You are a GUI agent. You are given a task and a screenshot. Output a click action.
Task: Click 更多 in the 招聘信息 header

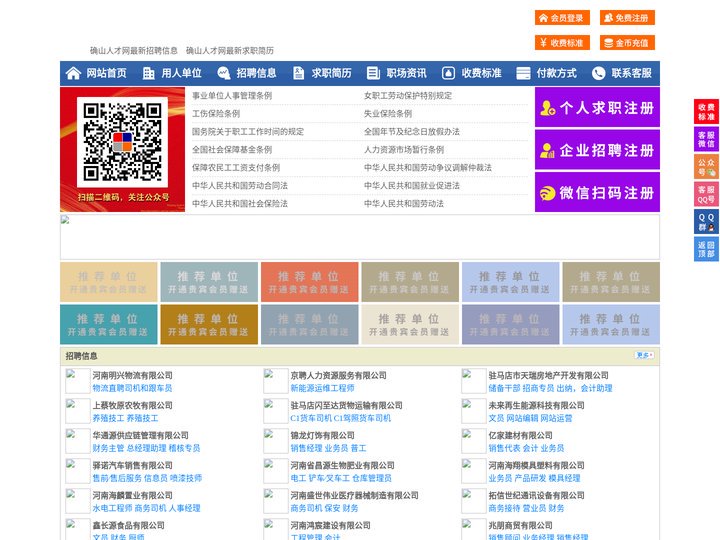[x=644, y=355]
